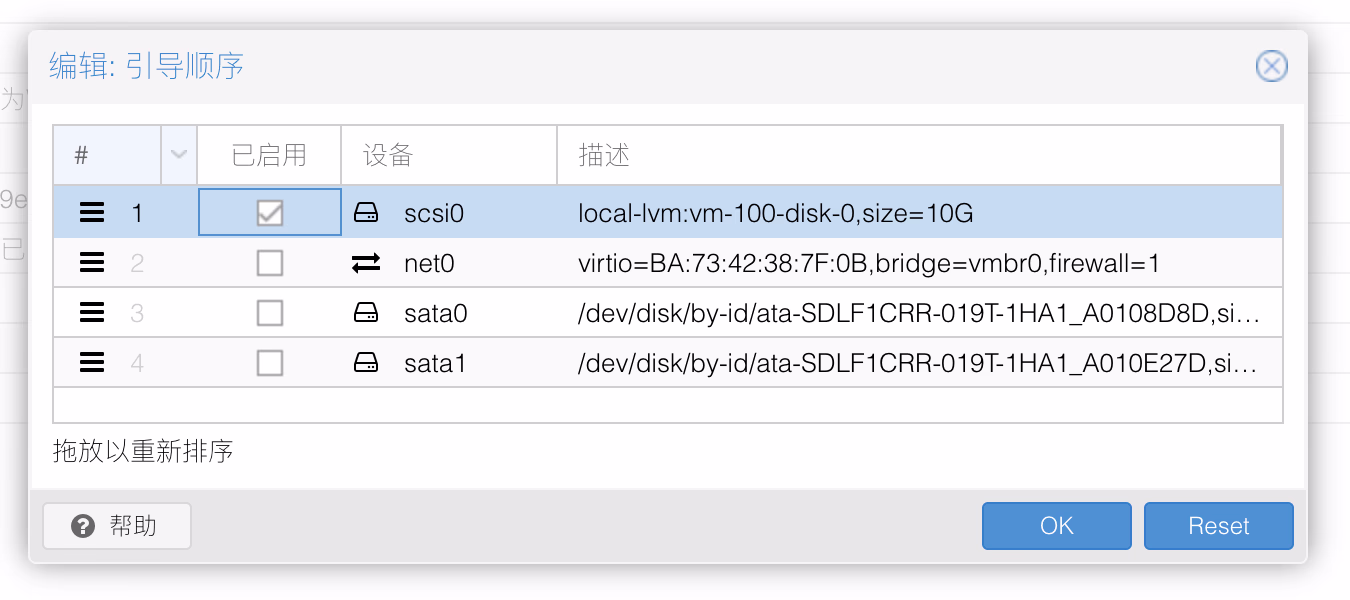Click the drag handle for sata0 row
Image resolution: width=1350 pixels, height=600 pixels.
tap(92, 313)
